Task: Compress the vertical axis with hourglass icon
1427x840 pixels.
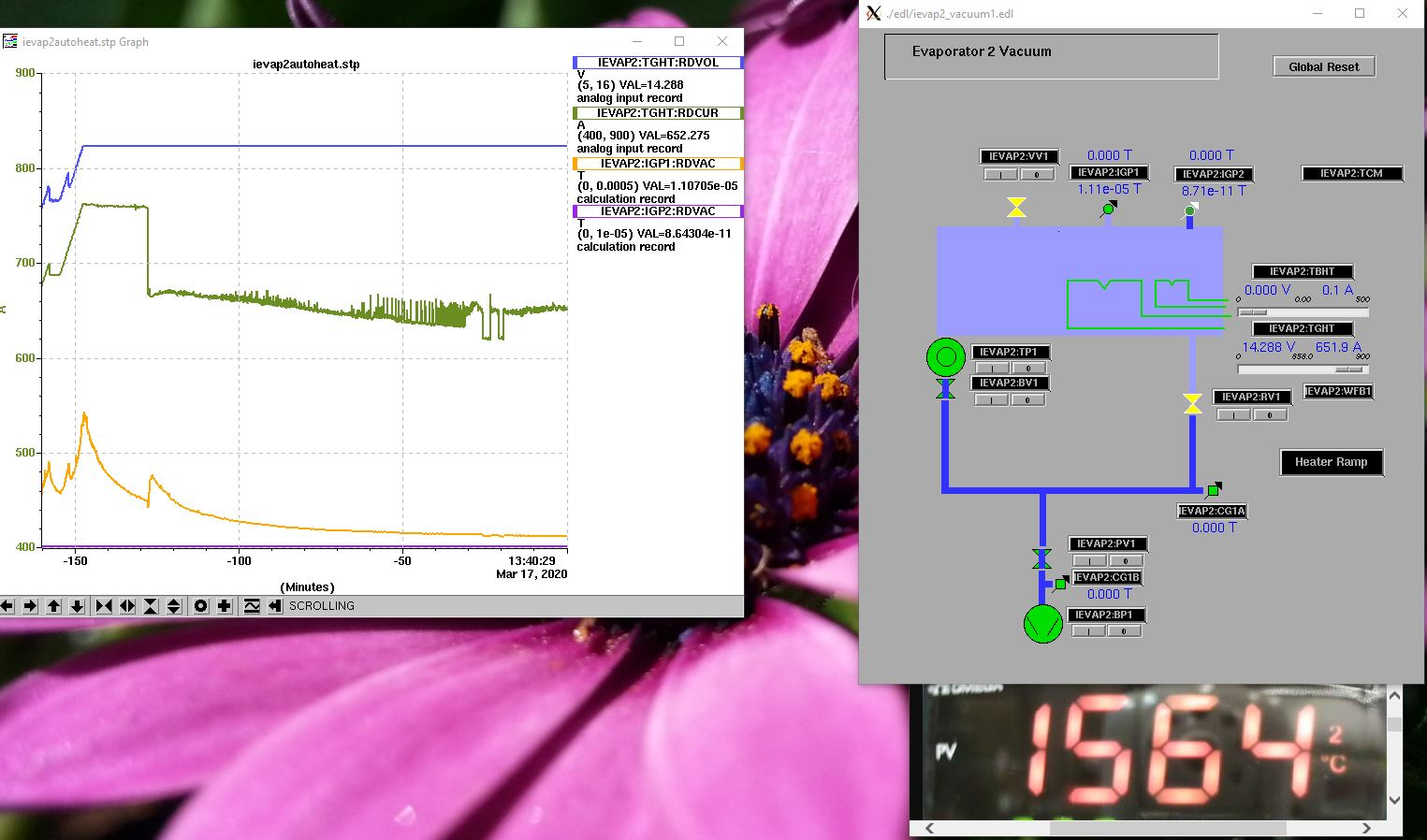Action: click(151, 606)
